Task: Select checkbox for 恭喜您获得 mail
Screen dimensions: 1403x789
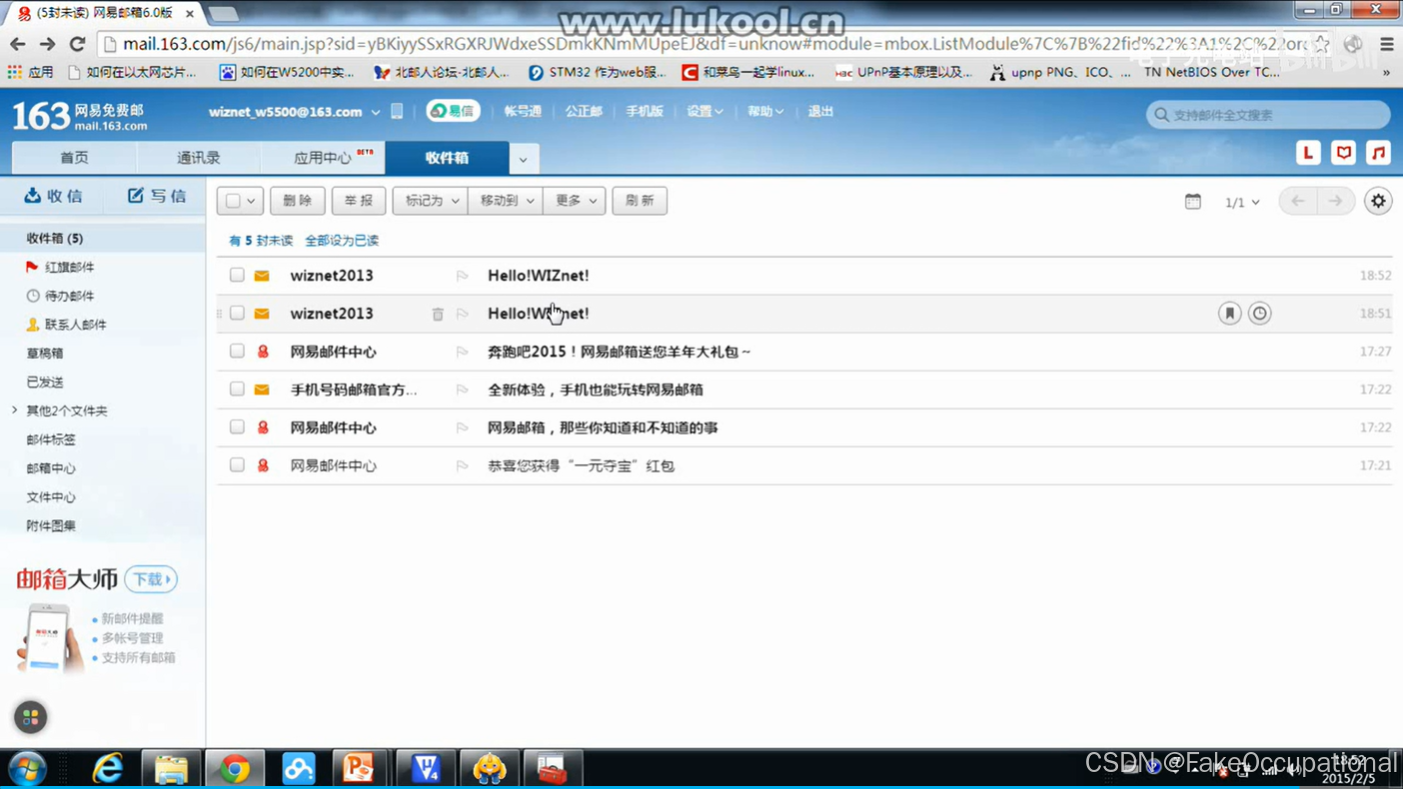Action: coord(237,465)
